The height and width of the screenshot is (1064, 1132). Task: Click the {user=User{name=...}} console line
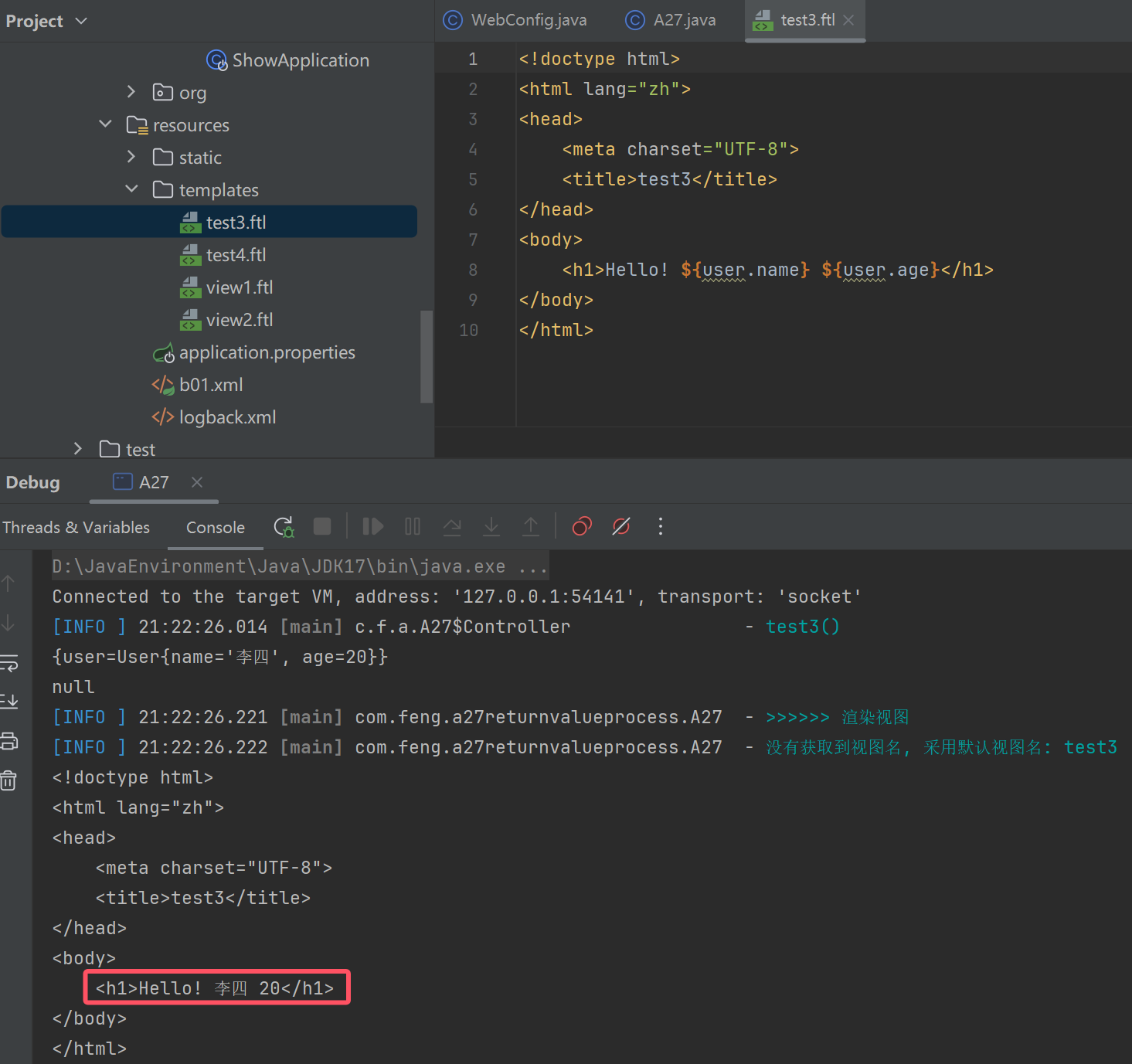[220, 657]
